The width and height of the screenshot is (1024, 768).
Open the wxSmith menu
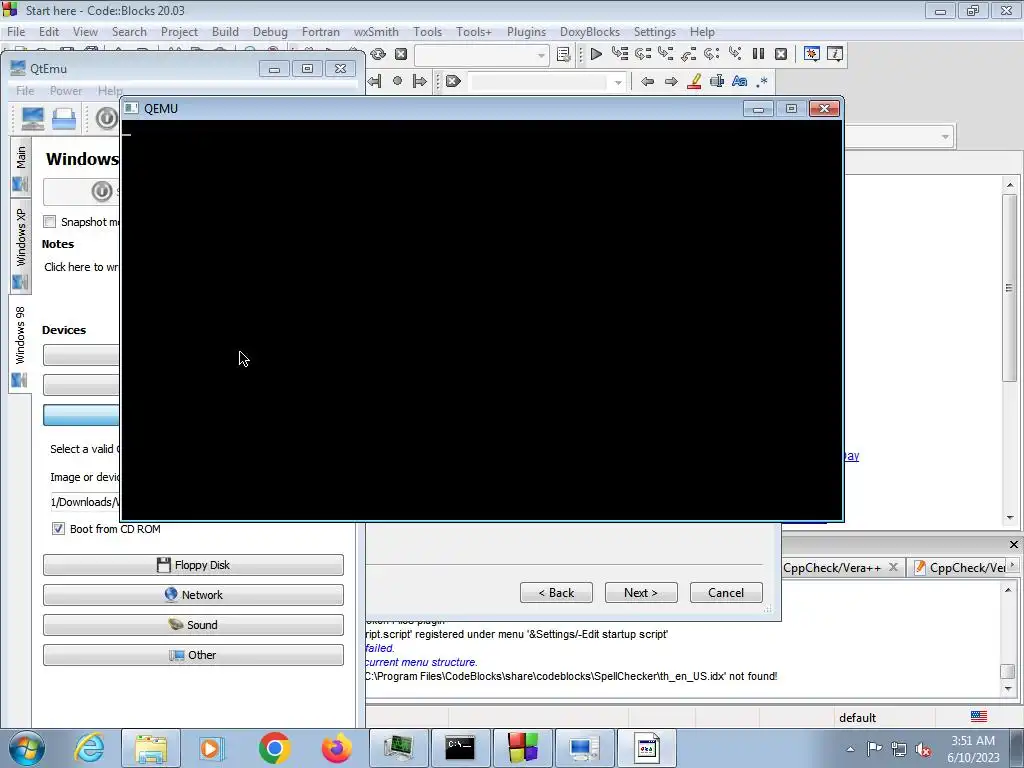[x=376, y=32]
